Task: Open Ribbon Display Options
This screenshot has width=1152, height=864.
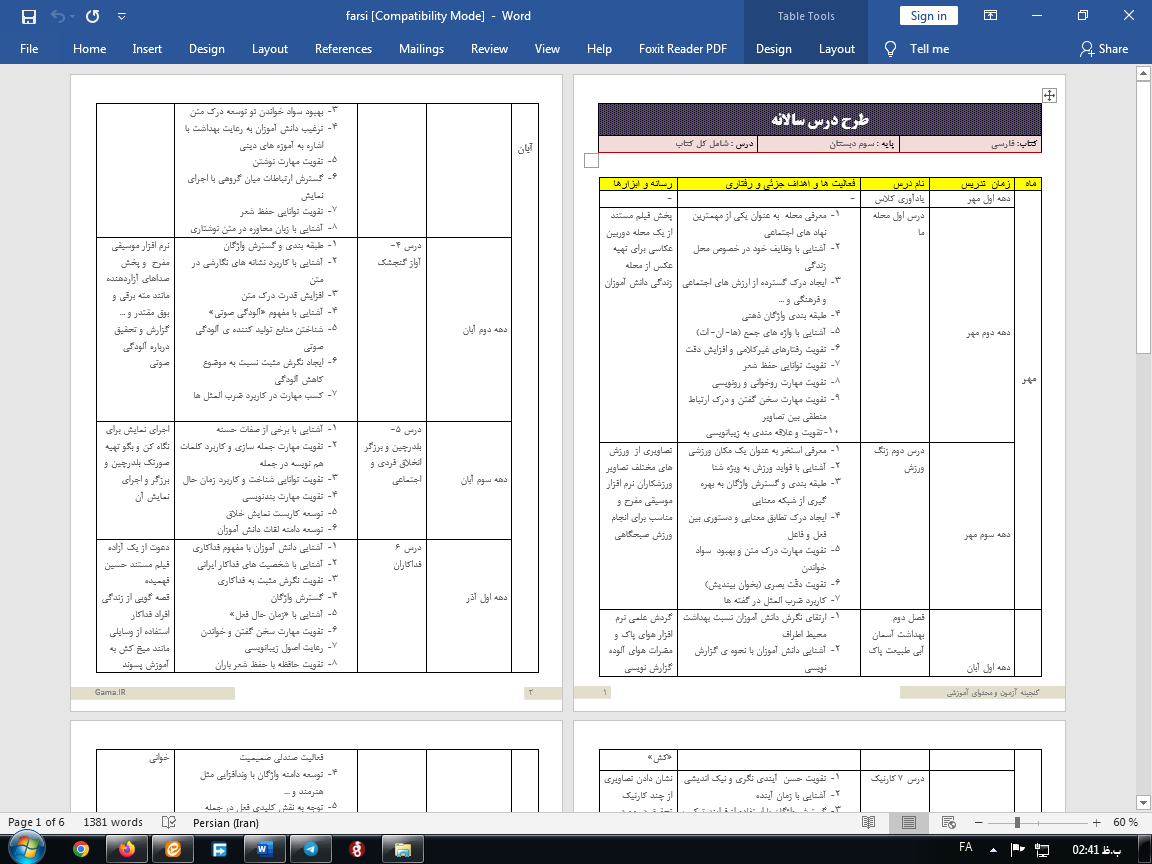Action: [x=990, y=15]
